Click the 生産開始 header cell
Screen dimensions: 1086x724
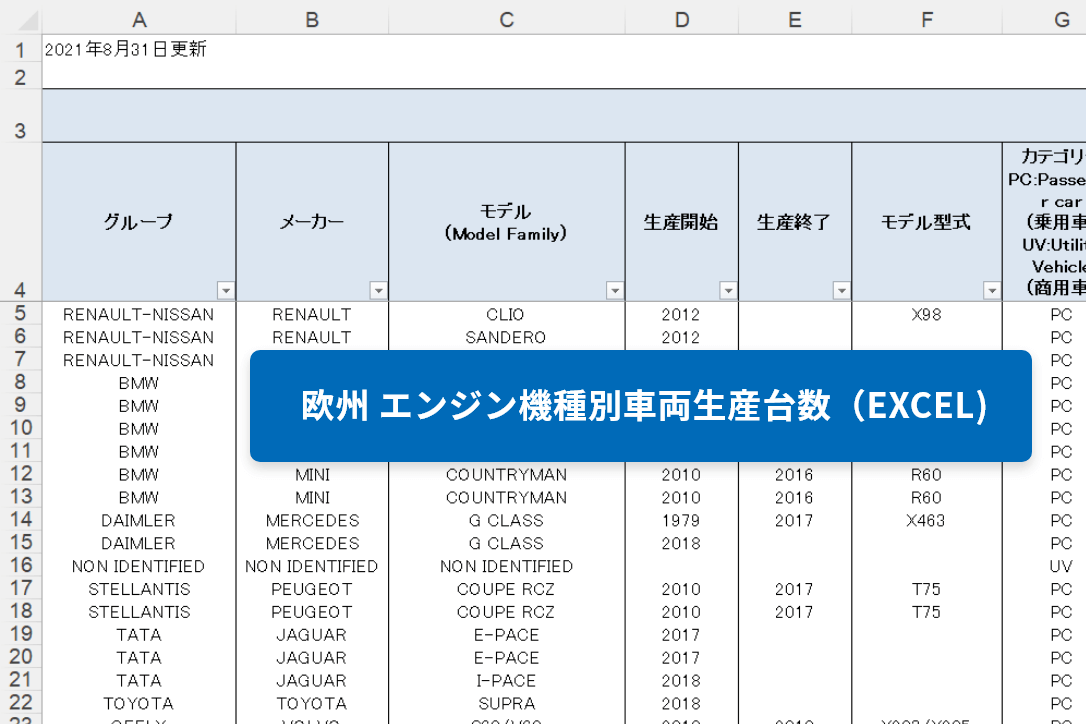pyautogui.click(x=682, y=222)
